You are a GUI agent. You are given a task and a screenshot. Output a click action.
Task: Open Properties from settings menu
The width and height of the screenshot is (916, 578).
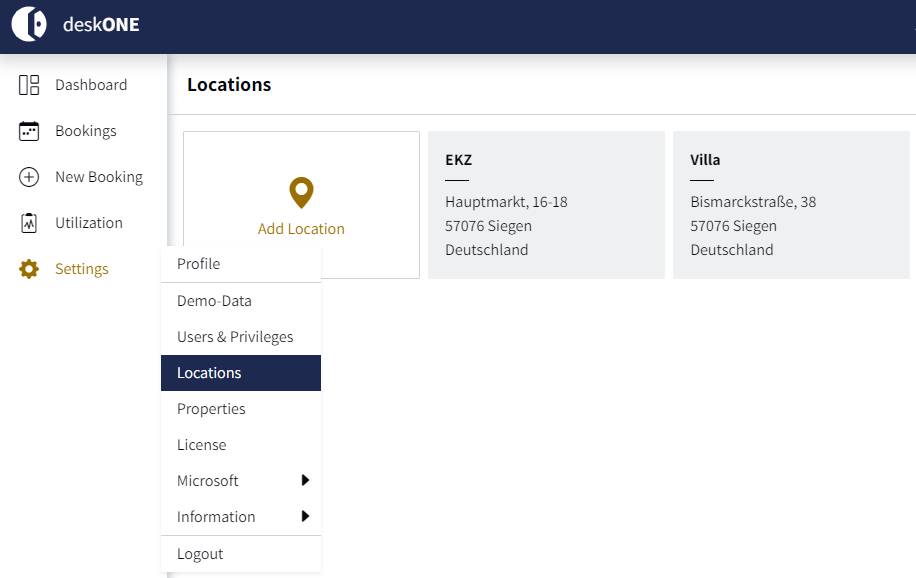241,409
